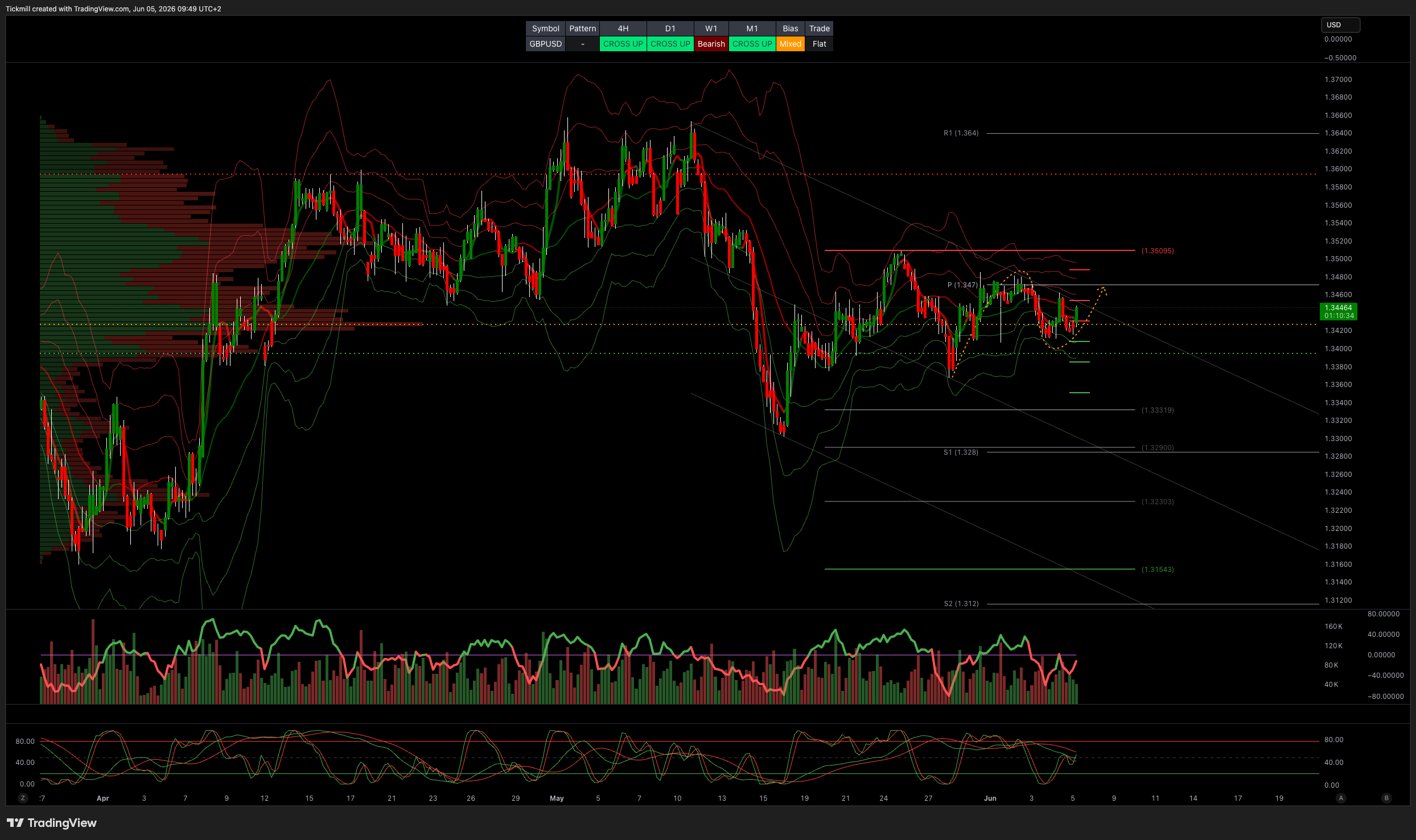The image size is (1416, 840).
Task: Select the Symbol column header
Action: (x=545, y=28)
